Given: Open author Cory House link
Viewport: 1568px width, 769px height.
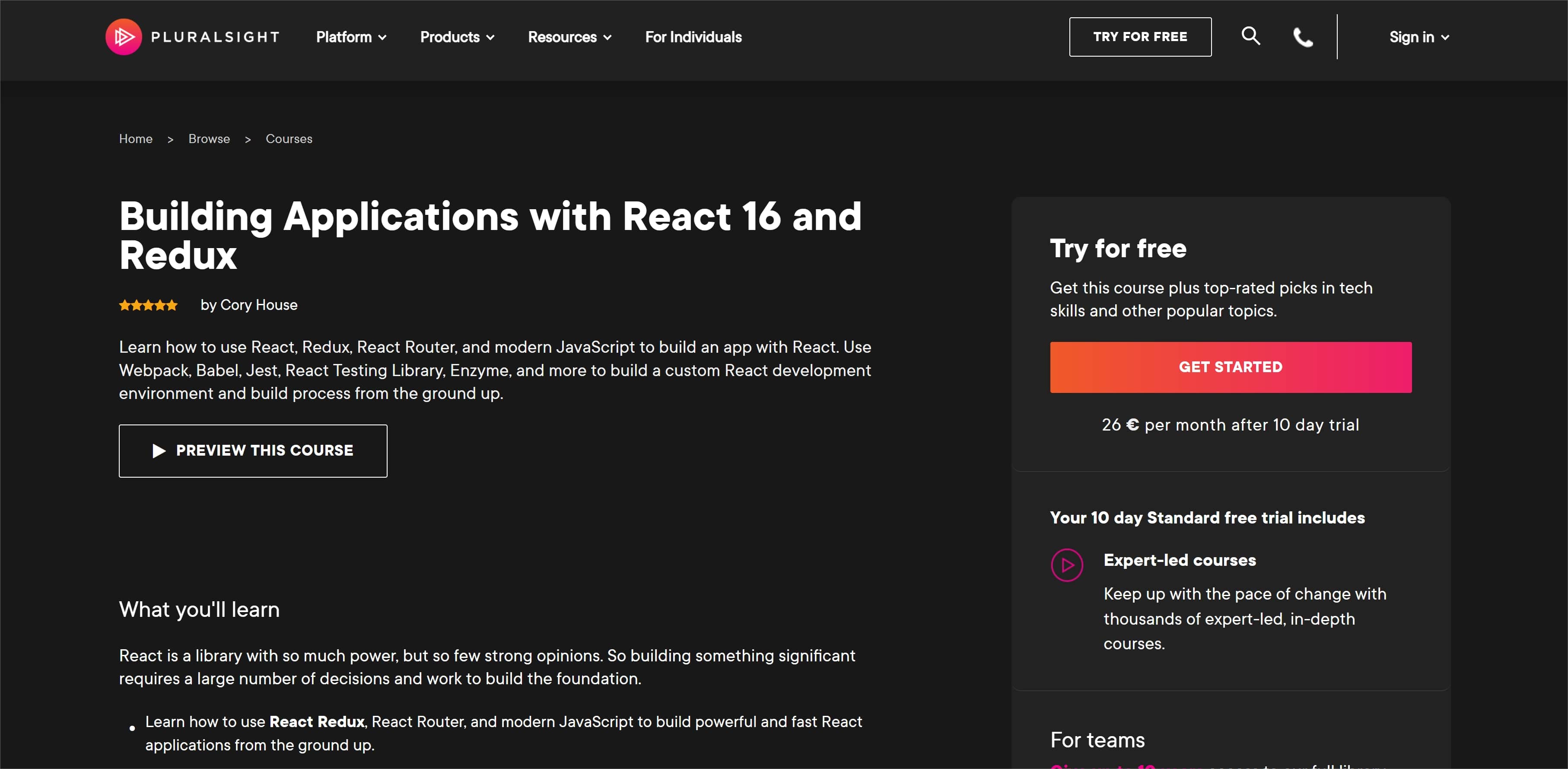Looking at the screenshot, I should pyautogui.click(x=259, y=305).
